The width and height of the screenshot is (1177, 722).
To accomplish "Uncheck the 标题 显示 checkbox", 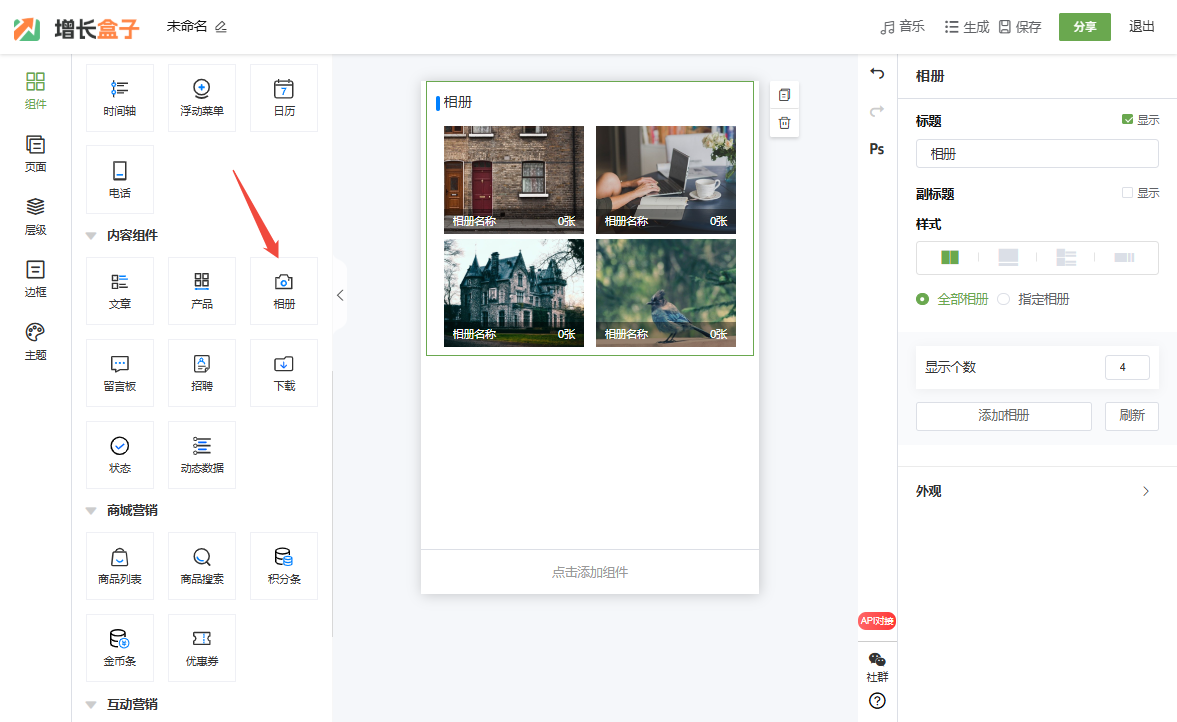I will click(x=1128, y=120).
